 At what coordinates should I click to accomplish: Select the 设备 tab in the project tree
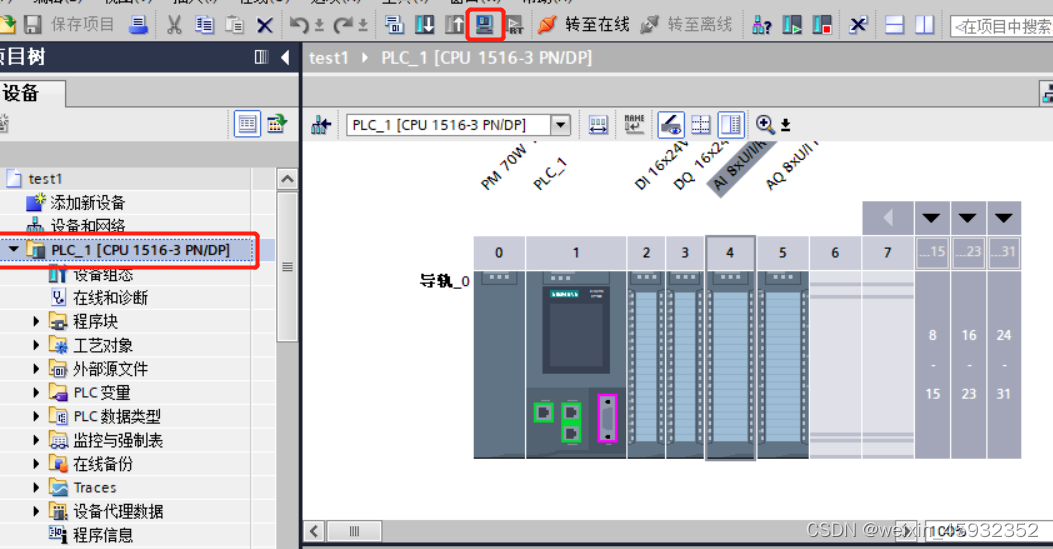(x=30, y=93)
